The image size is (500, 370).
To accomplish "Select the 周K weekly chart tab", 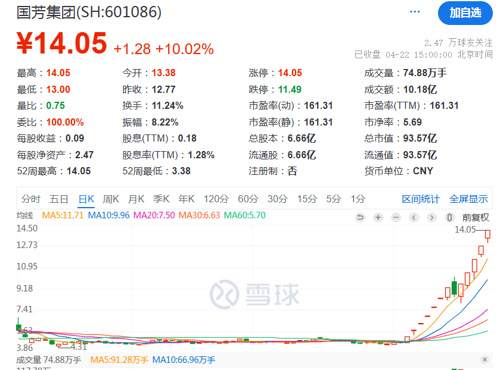I will pyautogui.click(x=111, y=199).
